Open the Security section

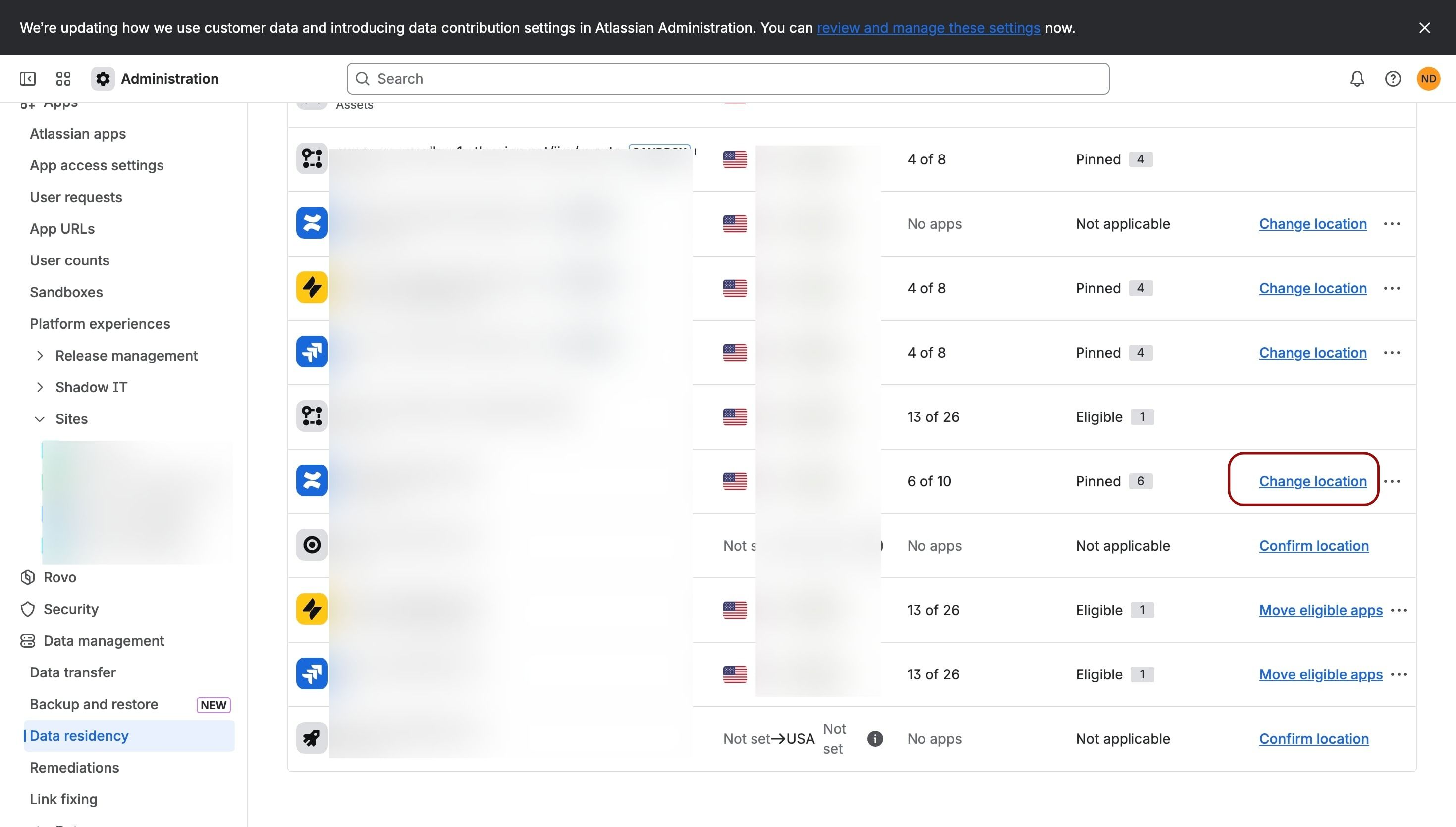click(x=71, y=609)
